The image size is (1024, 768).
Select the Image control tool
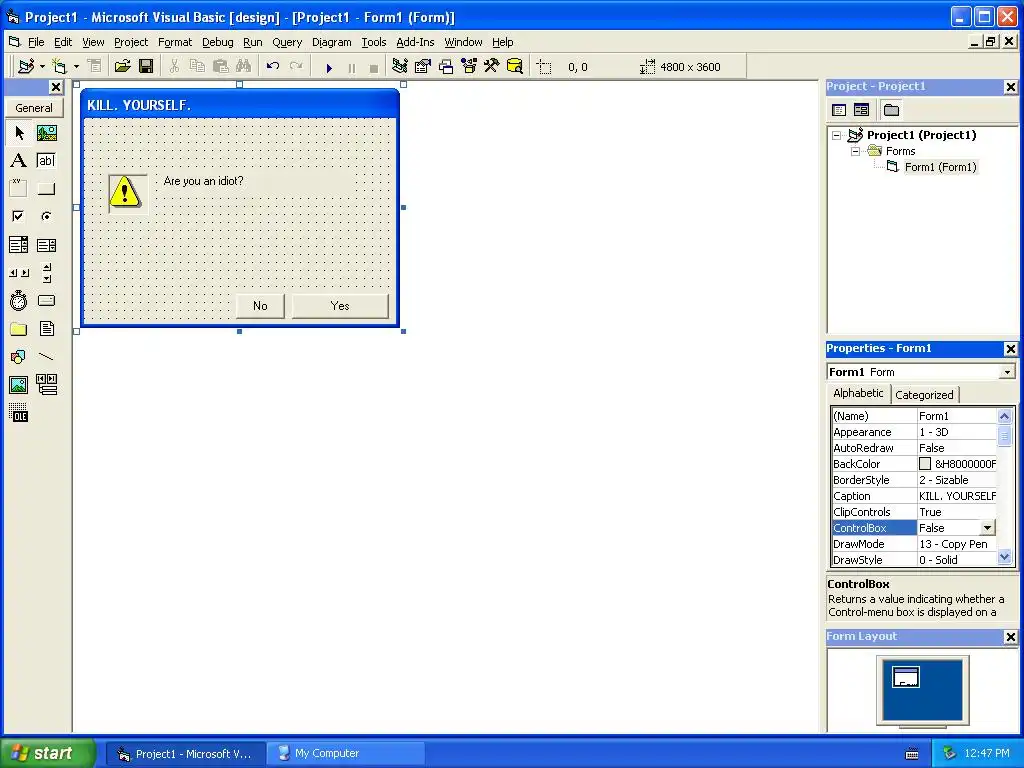coord(18,385)
